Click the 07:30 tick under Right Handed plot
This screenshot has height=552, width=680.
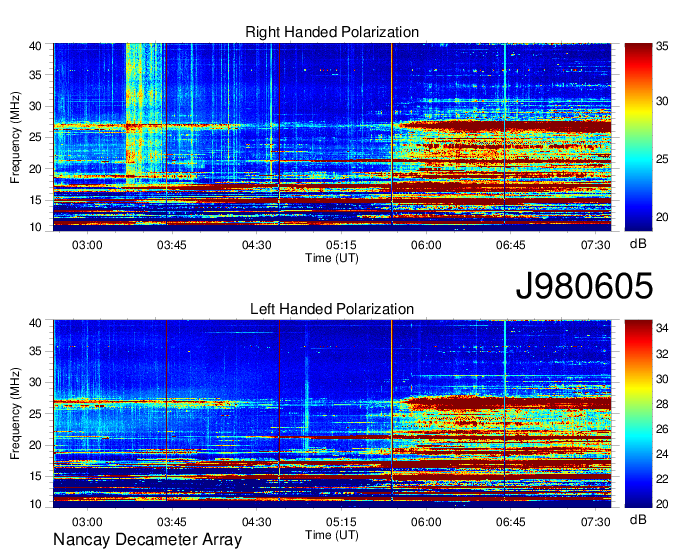tap(595, 245)
